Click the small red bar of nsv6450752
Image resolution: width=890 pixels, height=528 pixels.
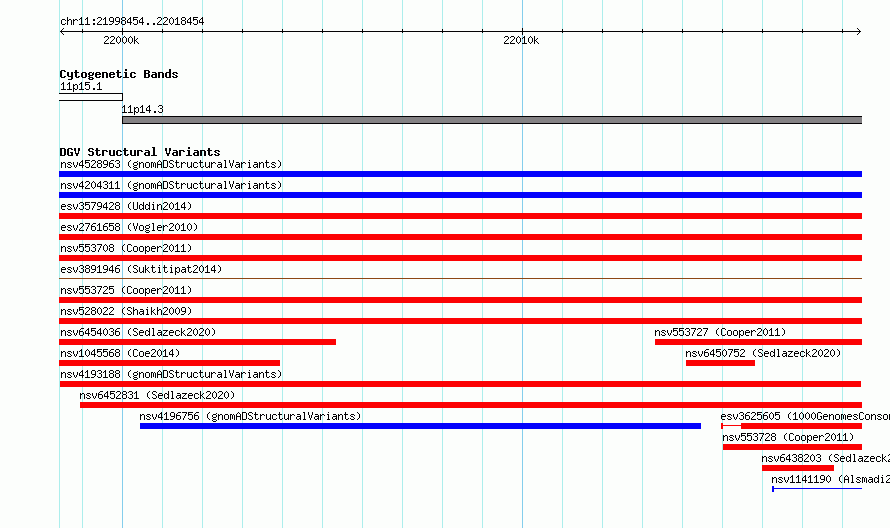tap(720, 363)
